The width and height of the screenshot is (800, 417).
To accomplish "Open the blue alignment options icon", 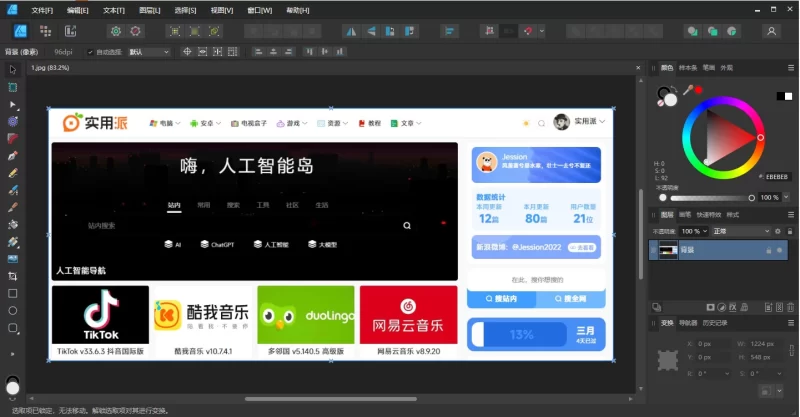I will point(449,31).
